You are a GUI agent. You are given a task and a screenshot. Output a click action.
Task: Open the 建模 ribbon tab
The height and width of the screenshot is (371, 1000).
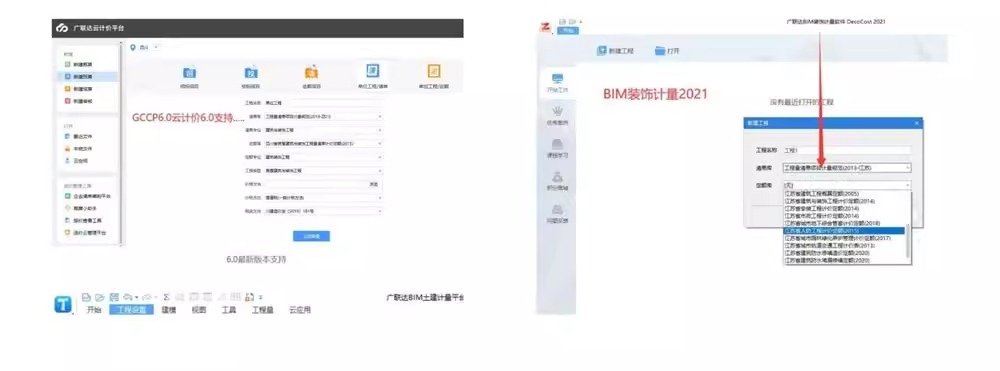tap(168, 310)
